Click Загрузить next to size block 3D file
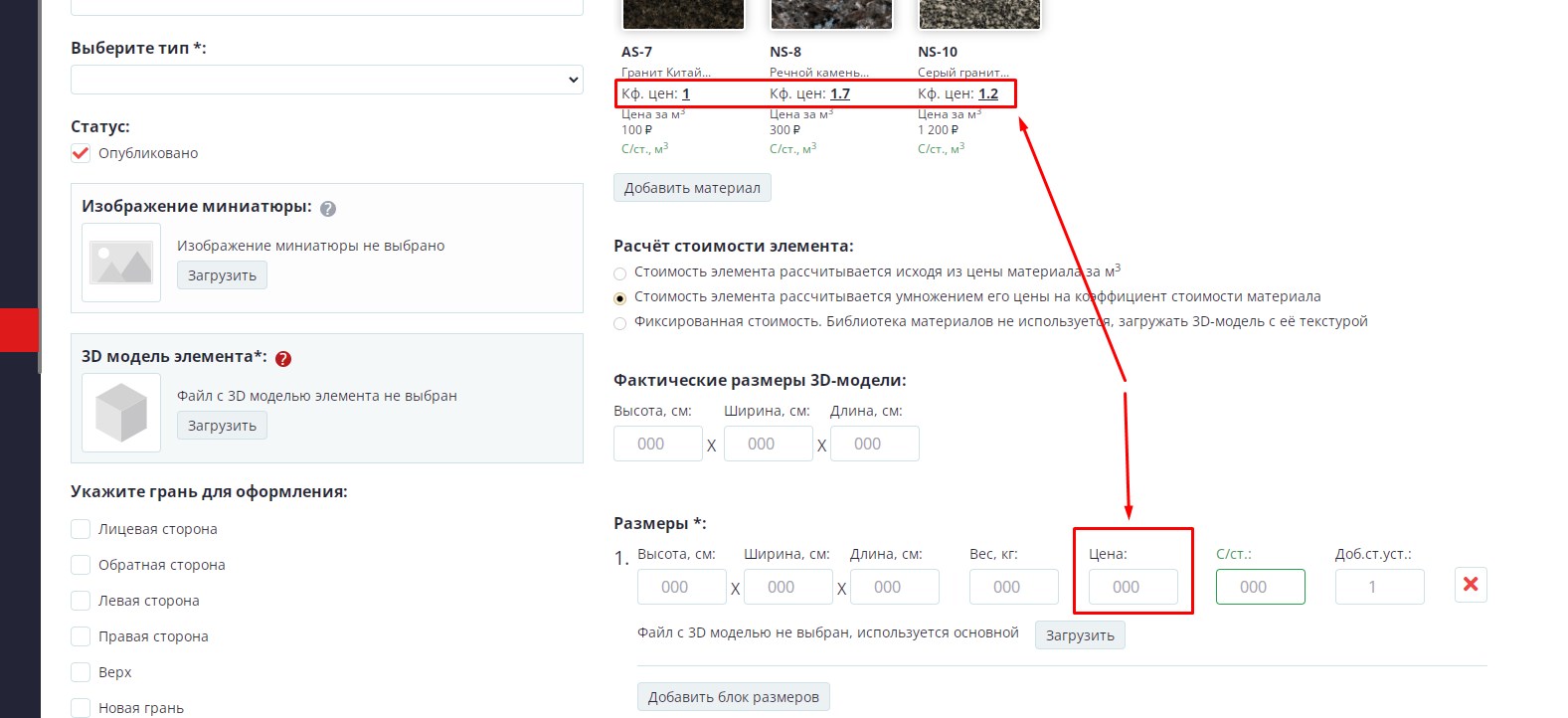Image resolution: width=1568 pixels, height=718 pixels. tap(1080, 635)
